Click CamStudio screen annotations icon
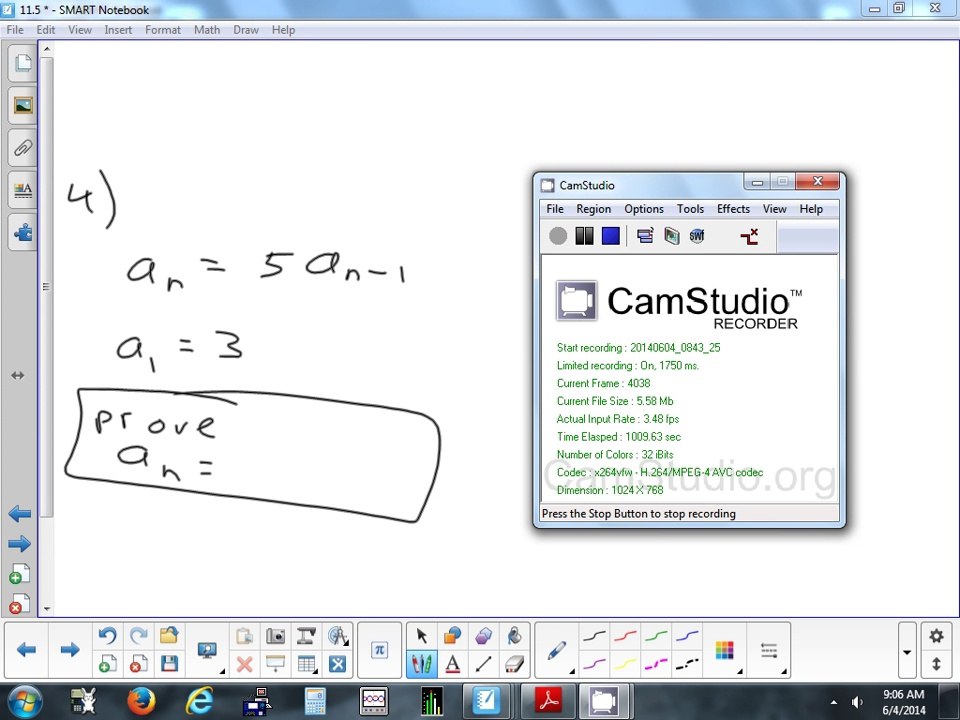This screenshot has width=960, height=720. tap(749, 236)
